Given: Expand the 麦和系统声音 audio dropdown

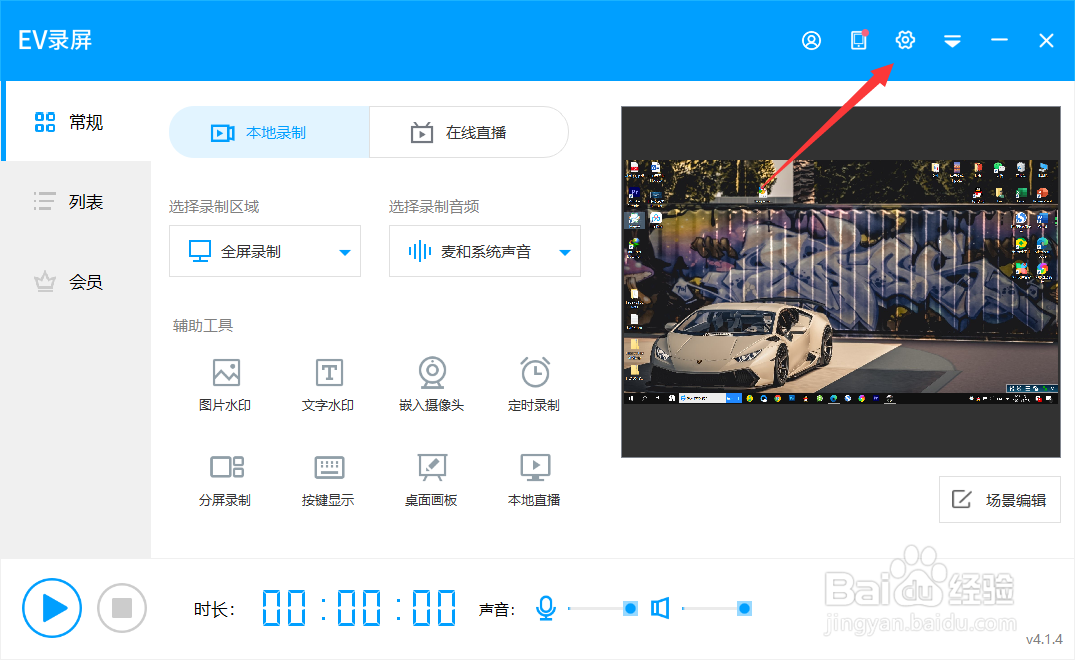Looking at the screenshot, I should coord(485,252).
